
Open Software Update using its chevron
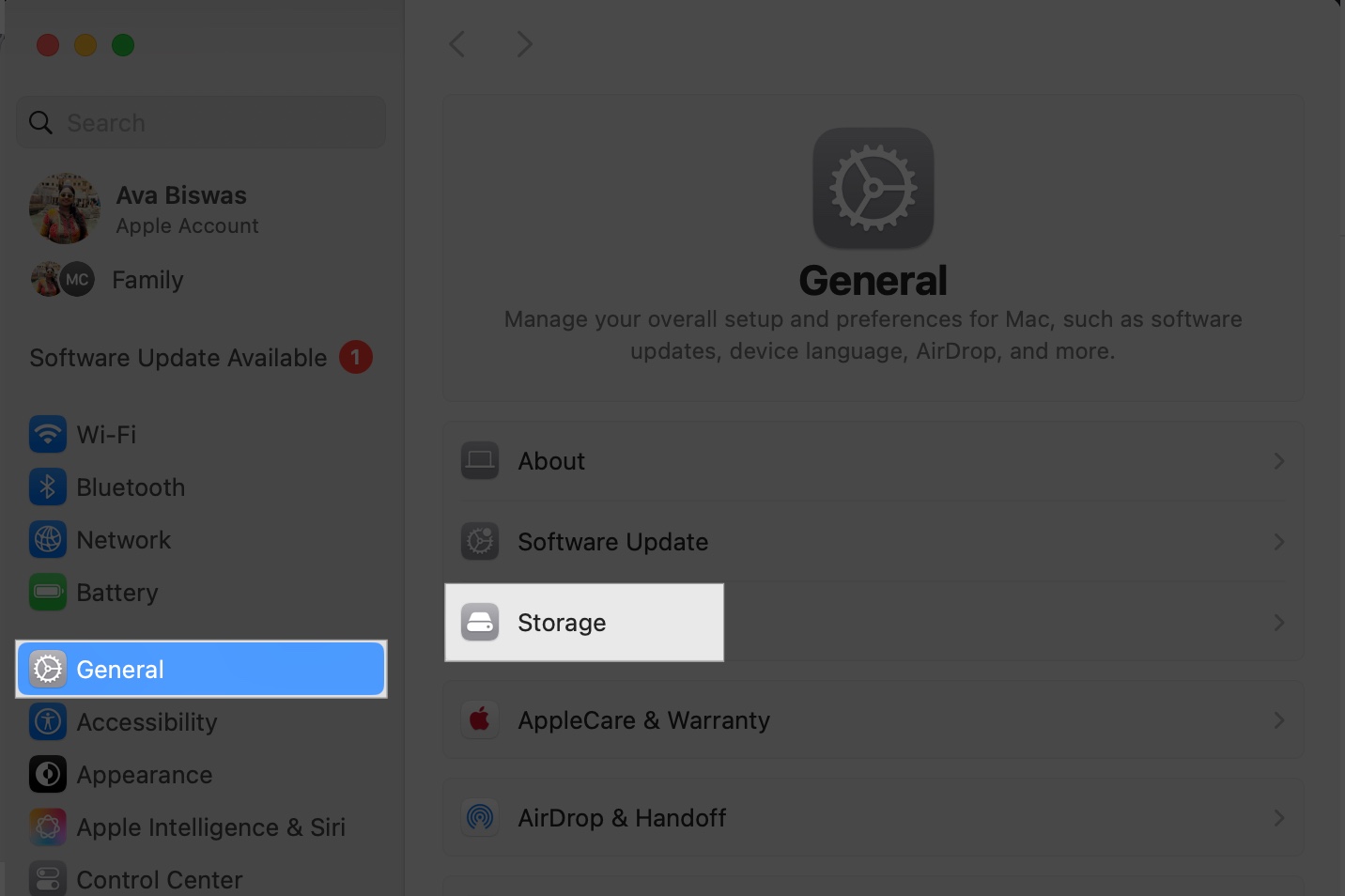1278,542
